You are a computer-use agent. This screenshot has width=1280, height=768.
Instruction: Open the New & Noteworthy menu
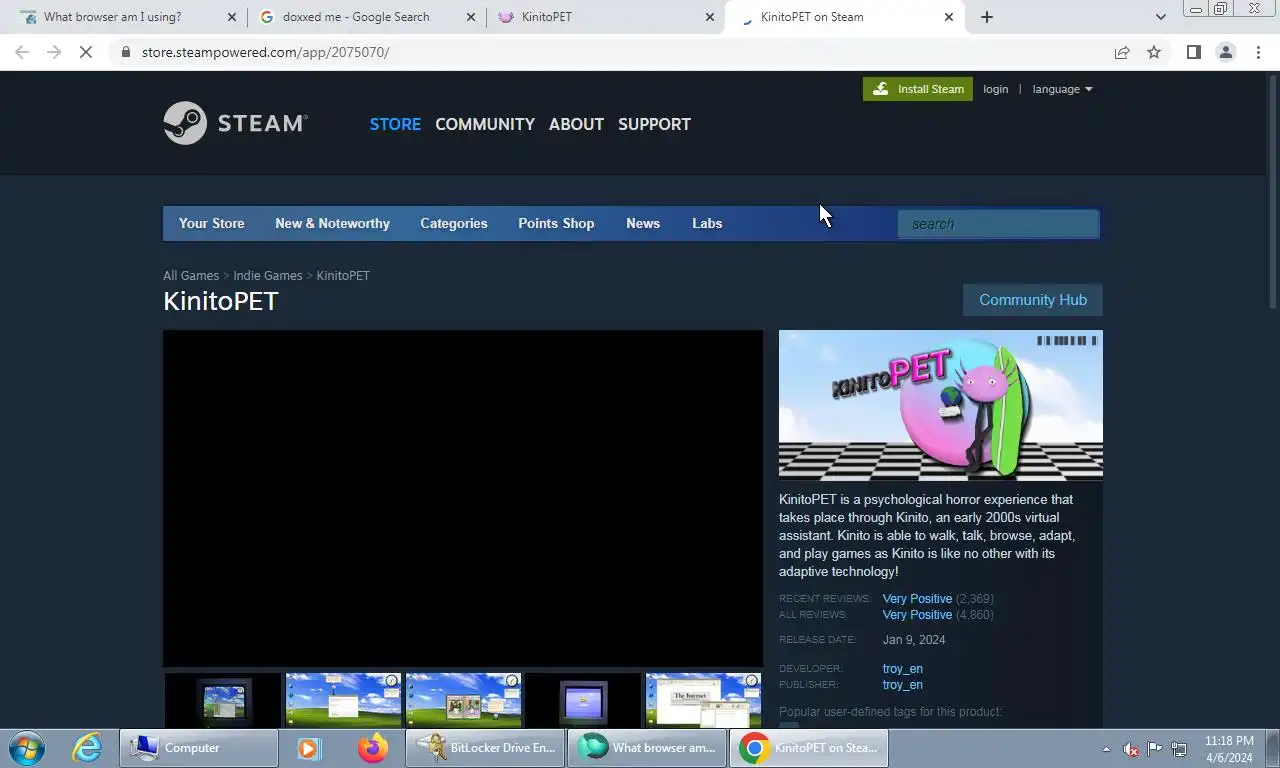(x=332, y=223)
